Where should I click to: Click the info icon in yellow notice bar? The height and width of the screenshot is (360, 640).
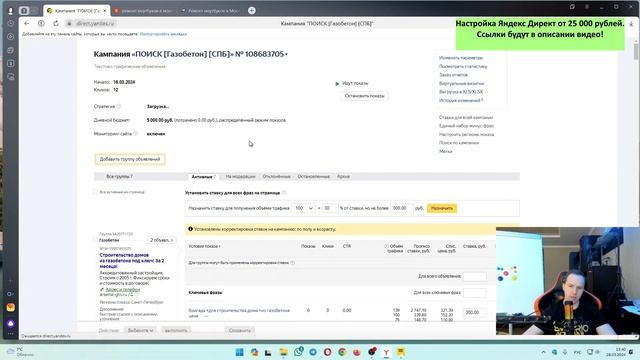(190, 229)
